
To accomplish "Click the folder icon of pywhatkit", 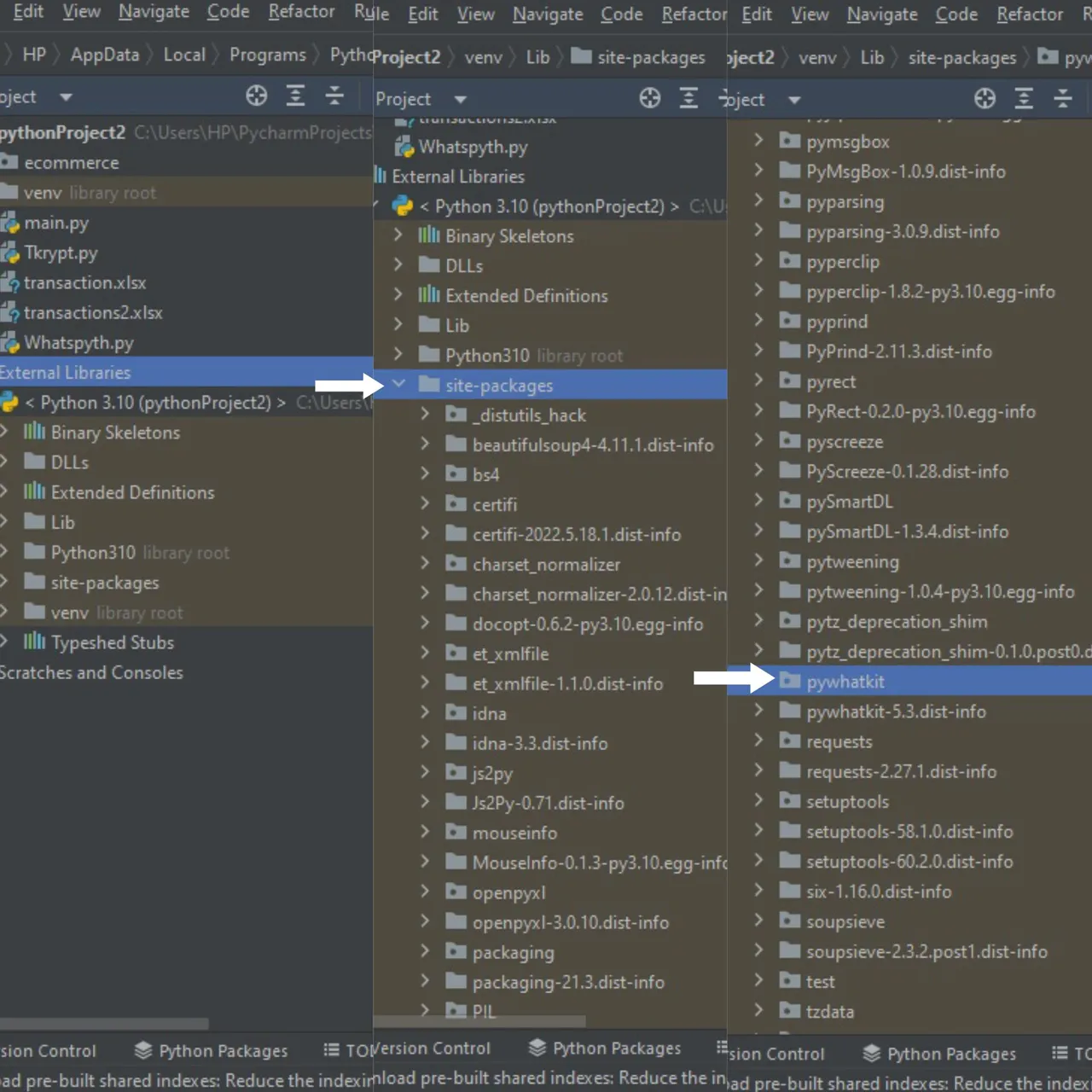I will [790, 681].
